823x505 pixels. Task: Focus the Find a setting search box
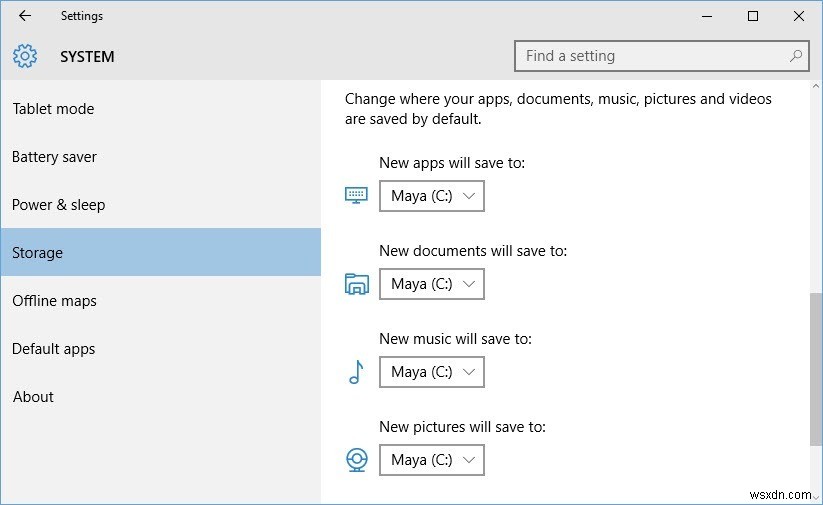click(661, 56)
